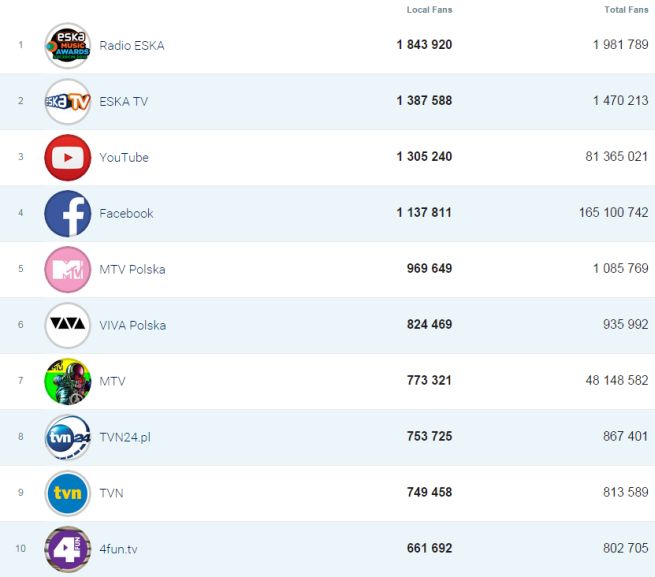Open the MTV Polska name link

point(132,269)
